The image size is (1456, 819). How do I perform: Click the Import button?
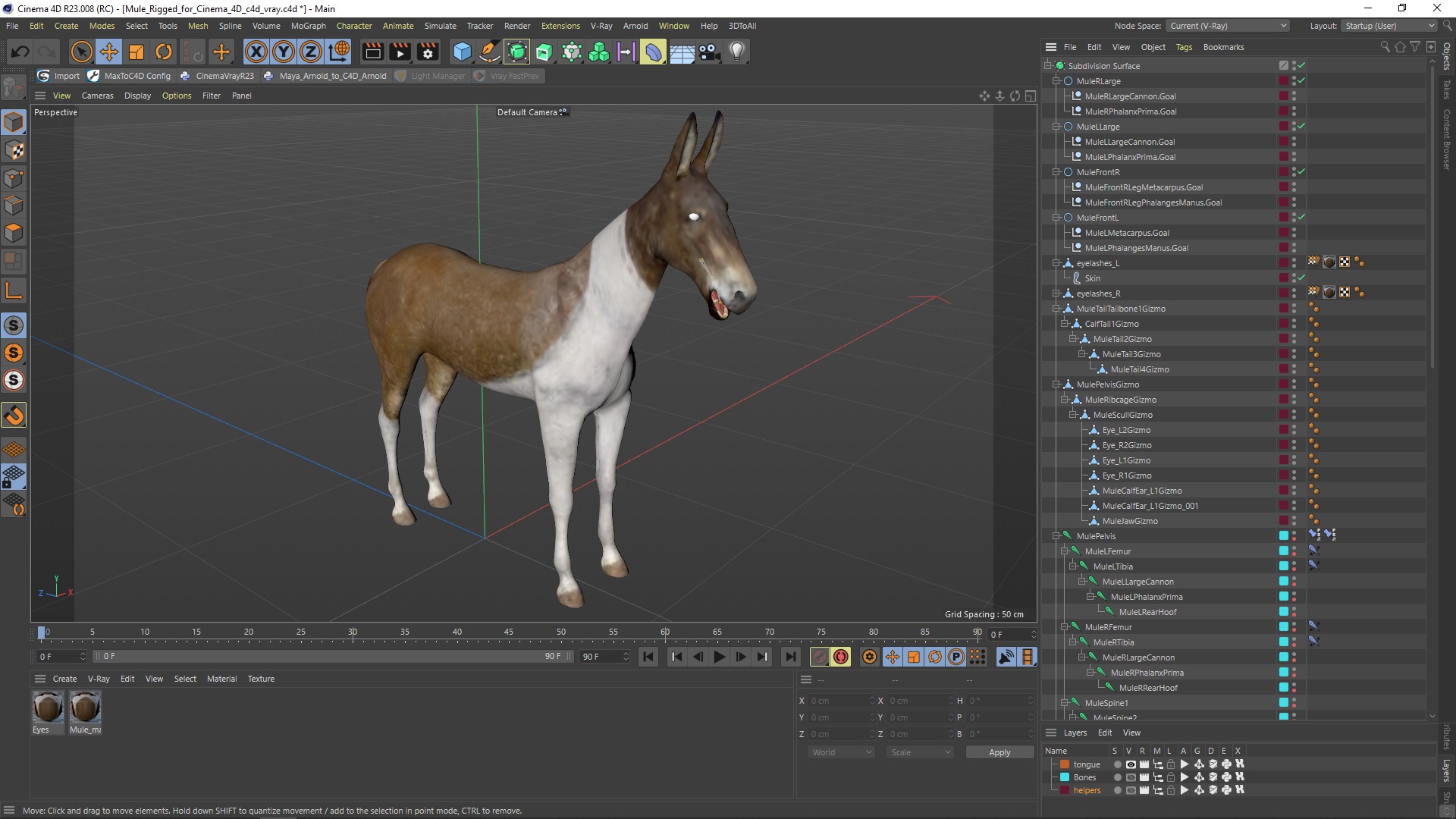tap(59, 76)
